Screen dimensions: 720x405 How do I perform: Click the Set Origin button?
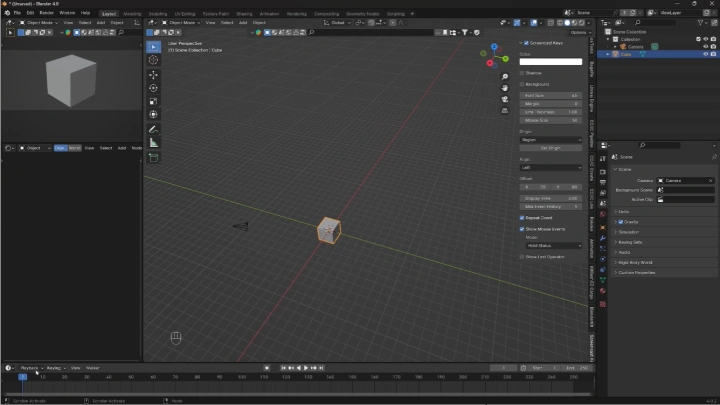tap(551, 148)
